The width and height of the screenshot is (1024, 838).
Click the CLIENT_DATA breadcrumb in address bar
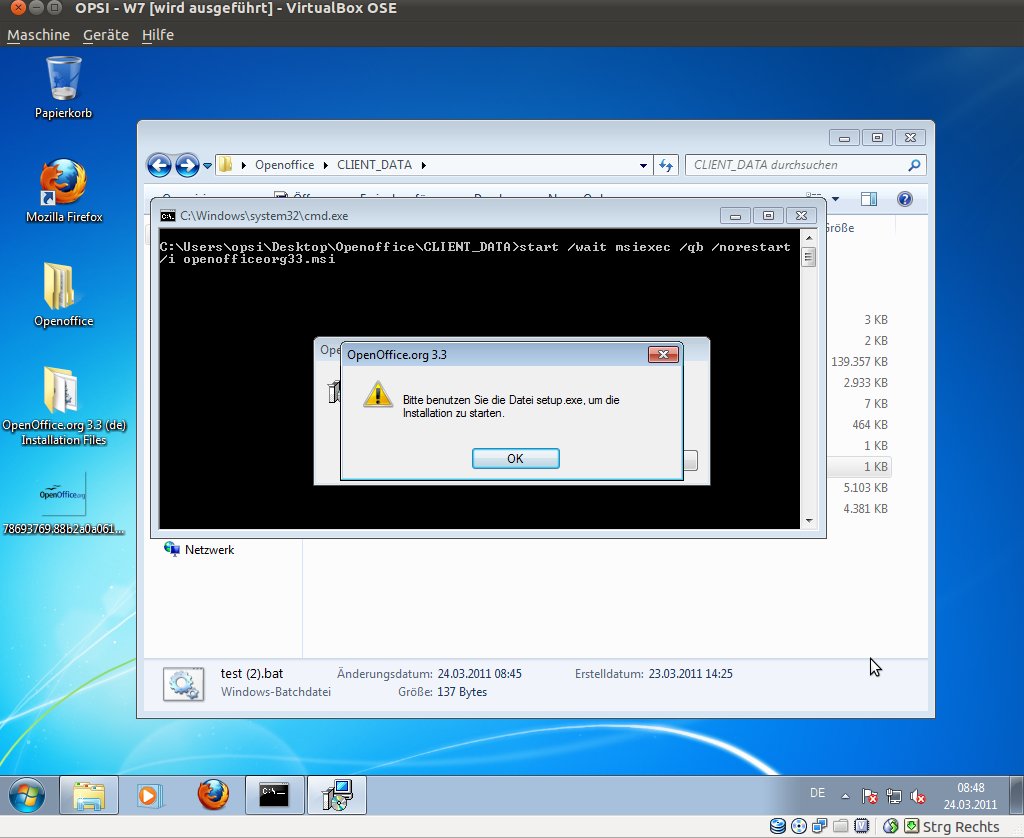pos(374,165)
